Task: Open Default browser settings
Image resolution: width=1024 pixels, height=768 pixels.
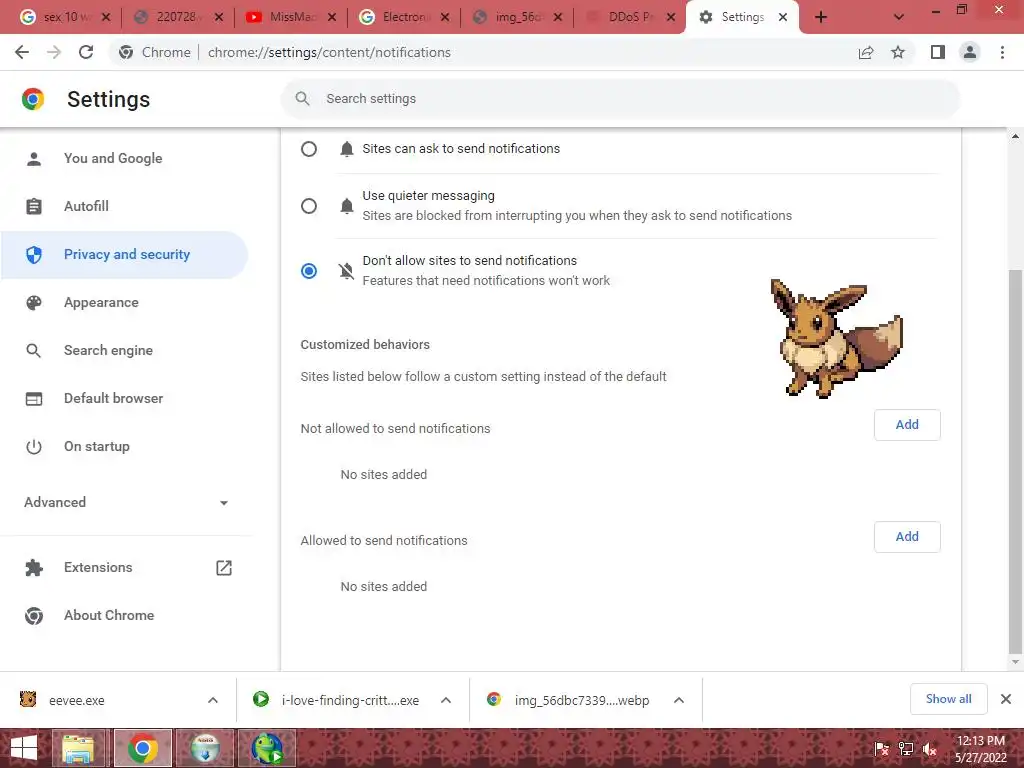Action: tap(124, 398)
